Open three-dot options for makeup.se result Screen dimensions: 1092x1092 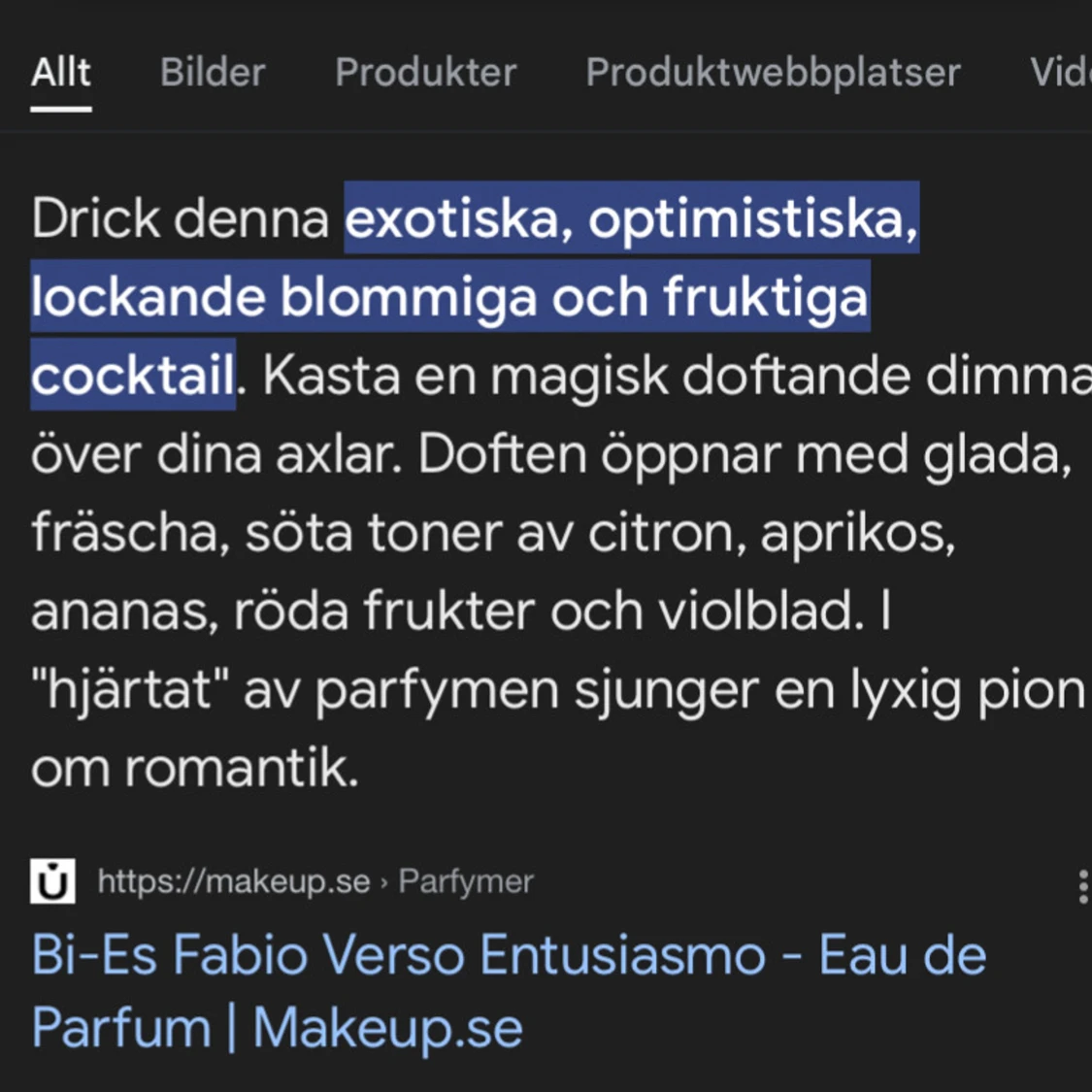1083,886
